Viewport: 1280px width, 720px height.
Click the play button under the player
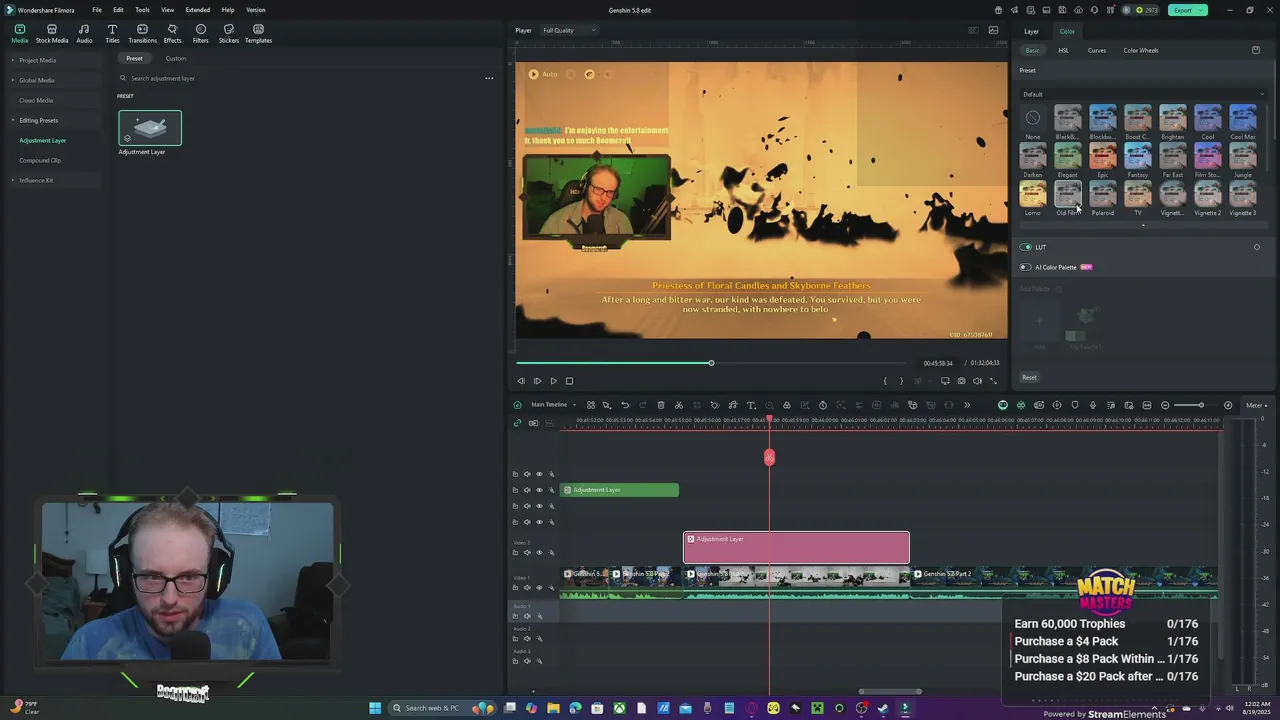(x=553, y=381)
